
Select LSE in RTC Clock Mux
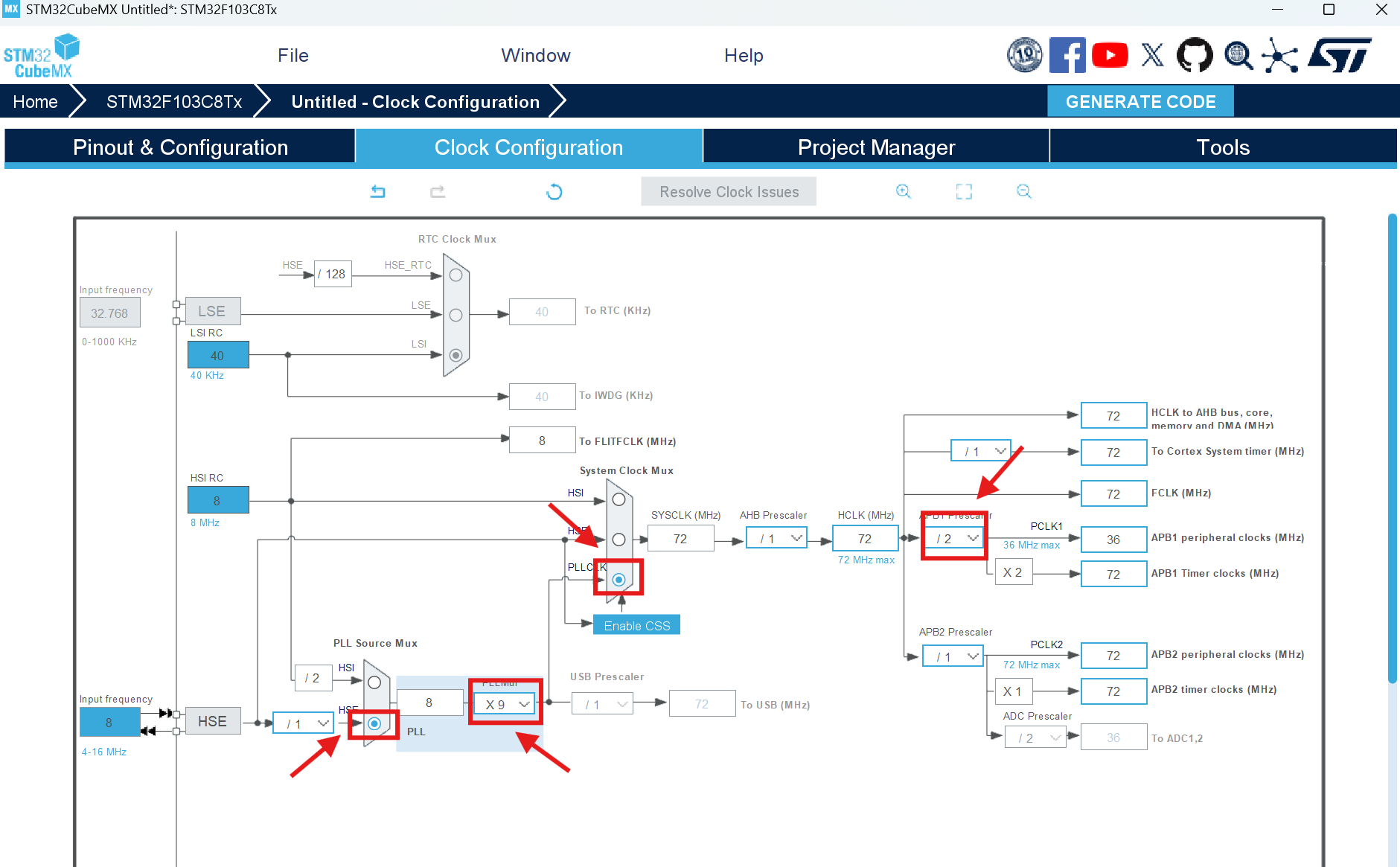click(456, 315)
